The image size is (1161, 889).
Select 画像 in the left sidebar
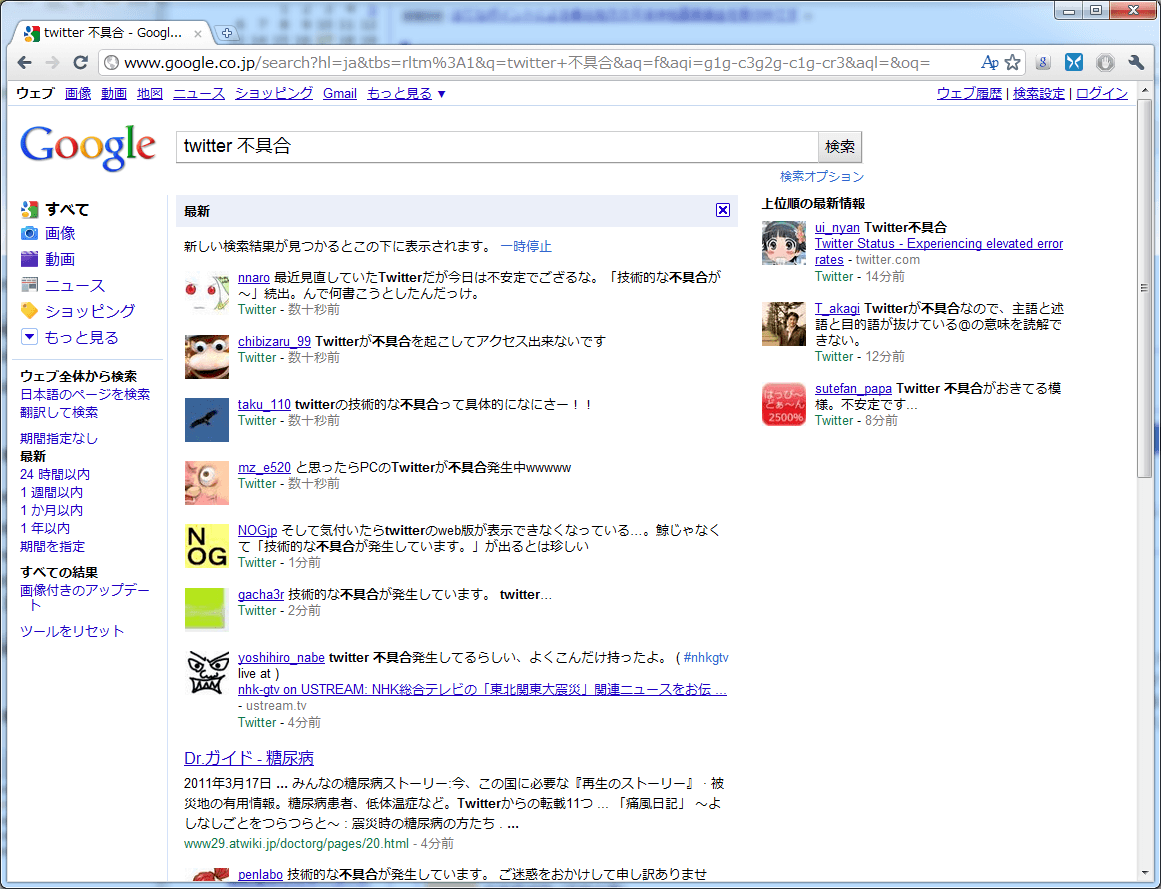pos(60,233)
